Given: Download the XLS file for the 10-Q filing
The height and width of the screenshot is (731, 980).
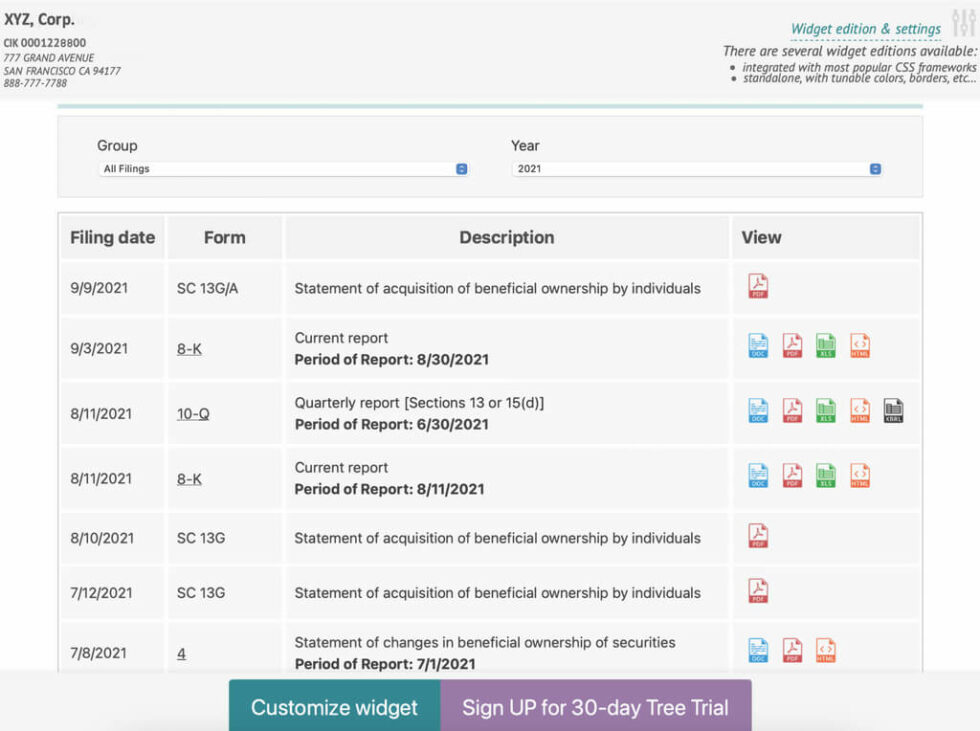Looking at the screenshot, I should point(826,410).
